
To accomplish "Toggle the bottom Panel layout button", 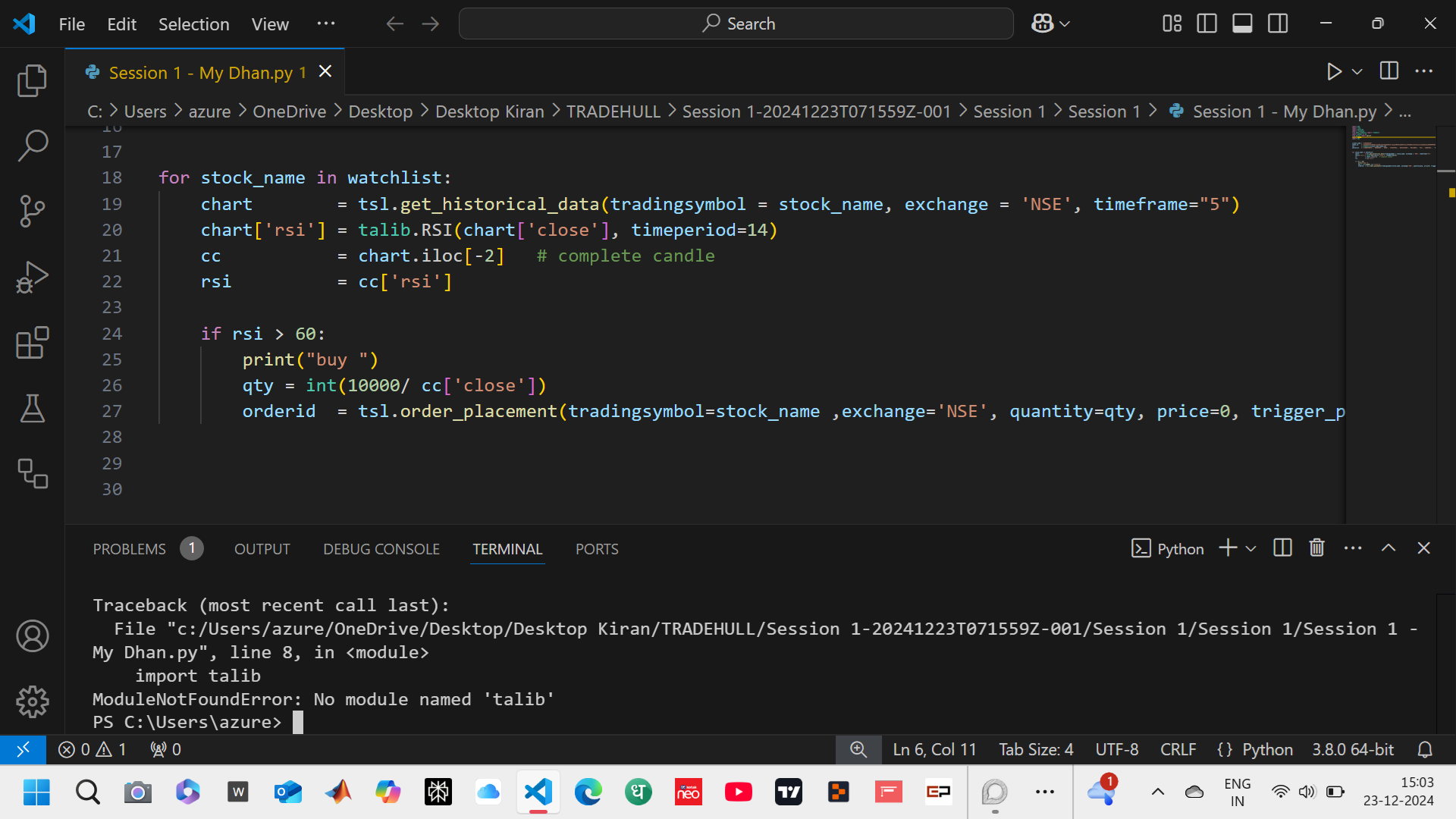I will (x=1242, y=24).
